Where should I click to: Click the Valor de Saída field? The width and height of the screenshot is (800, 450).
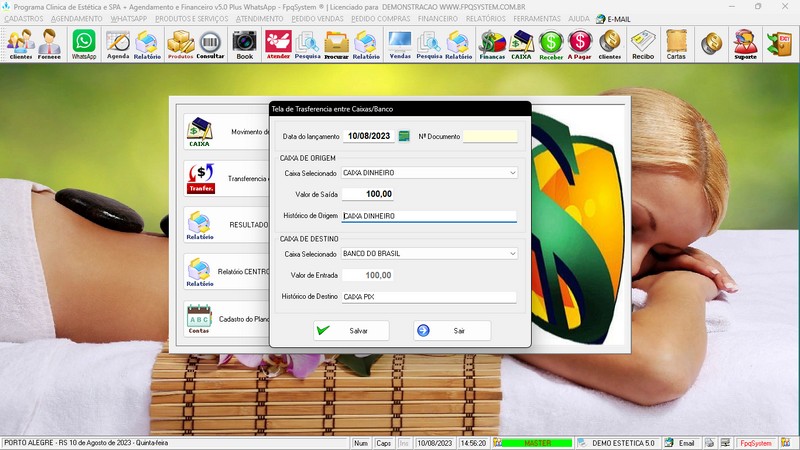[x=367, y=194]
